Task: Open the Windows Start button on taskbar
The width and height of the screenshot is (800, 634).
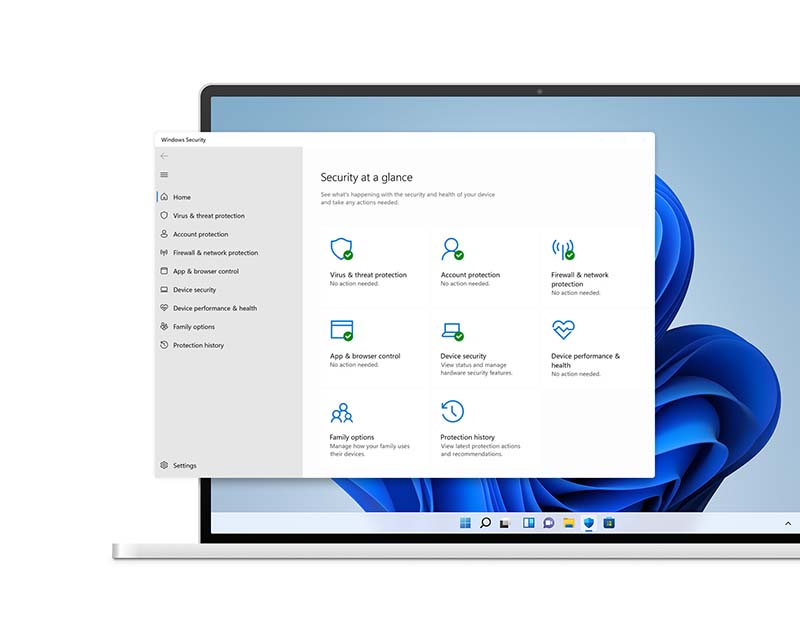Action: click(465, 523)
